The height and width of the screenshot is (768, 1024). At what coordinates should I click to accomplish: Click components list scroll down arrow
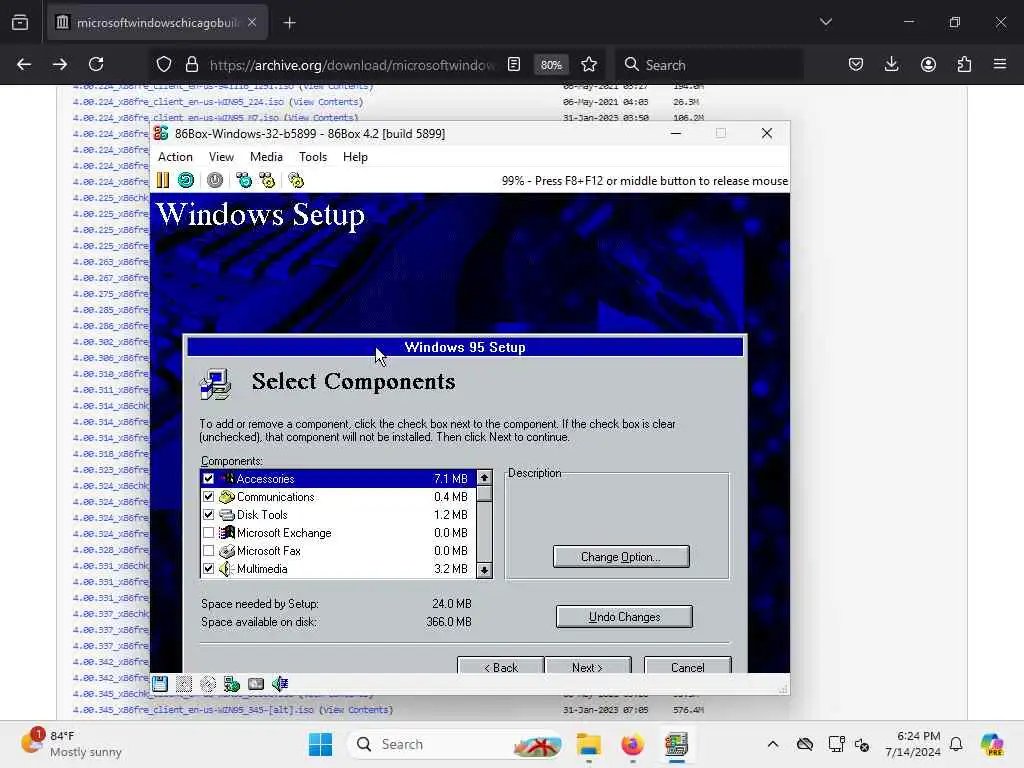click(x=484, y=570)
